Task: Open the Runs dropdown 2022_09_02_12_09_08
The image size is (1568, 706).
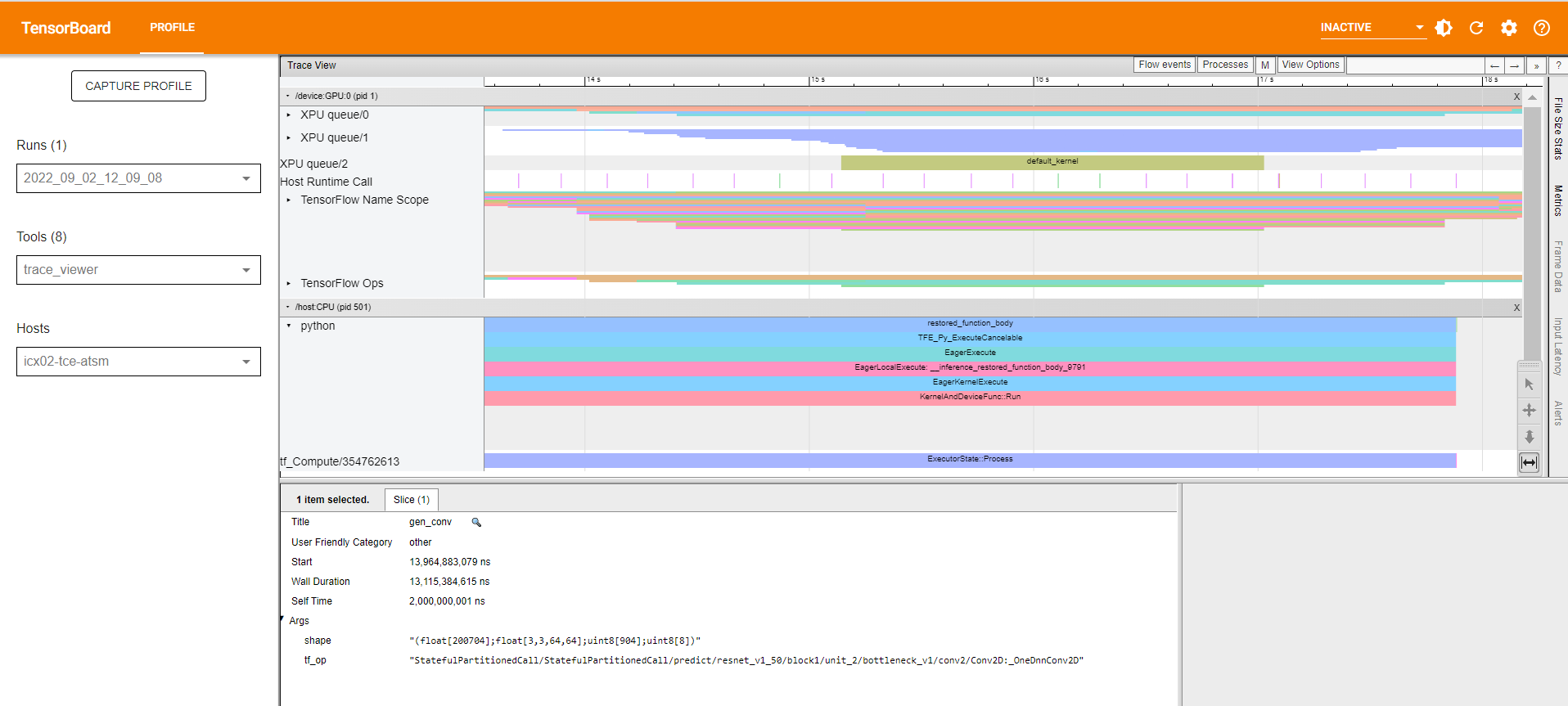Action: (138, 178)
